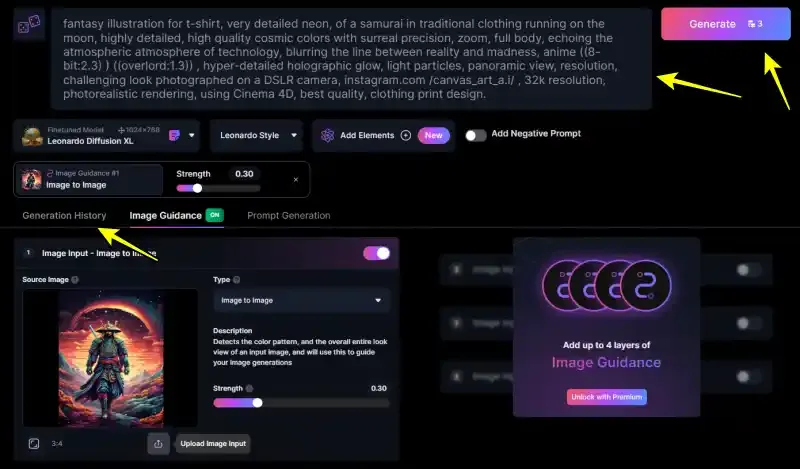Click the Generate button
This screenshot has width=800, height=469.
tap(726, 24)
